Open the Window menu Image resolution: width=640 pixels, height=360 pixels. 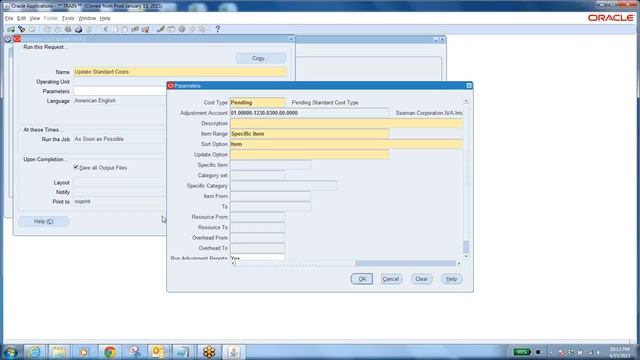tap(87, 18)
